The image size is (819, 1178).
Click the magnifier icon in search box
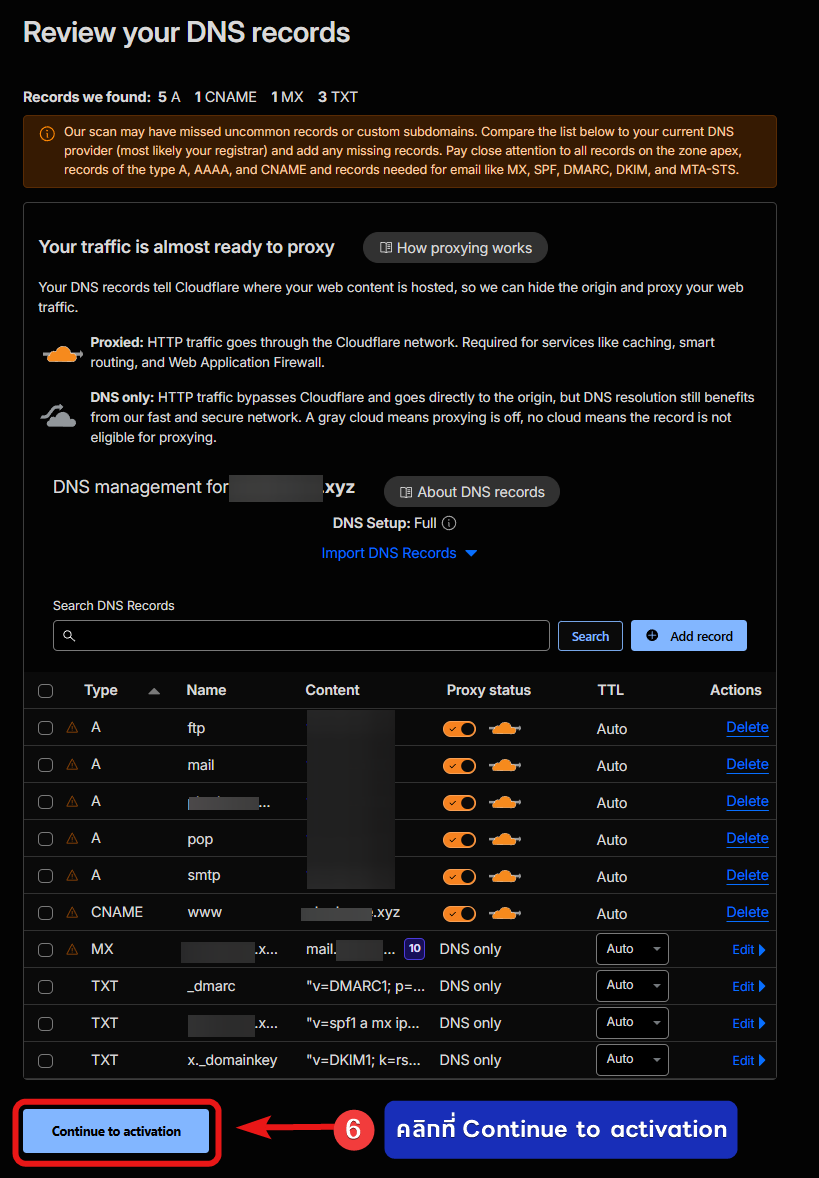pyautogui.click(x=69, y=636)
